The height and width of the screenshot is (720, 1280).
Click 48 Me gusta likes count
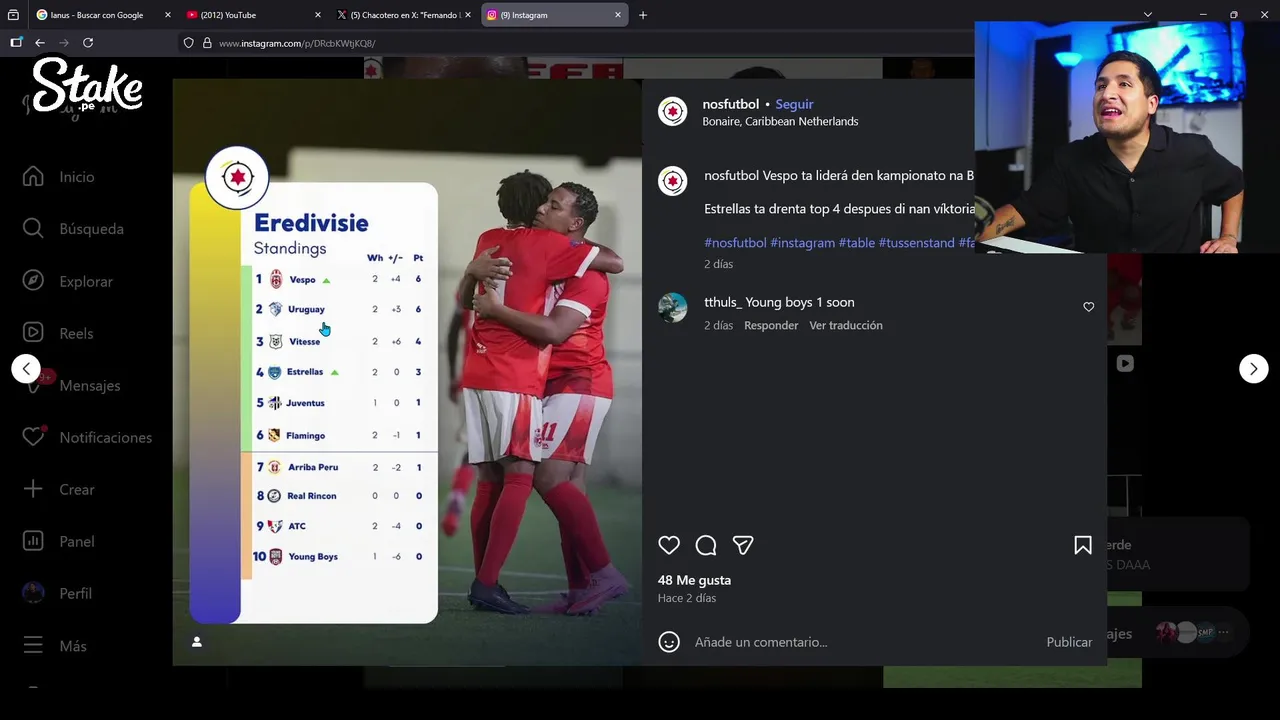pyautogui.click(x=694, y=580)
